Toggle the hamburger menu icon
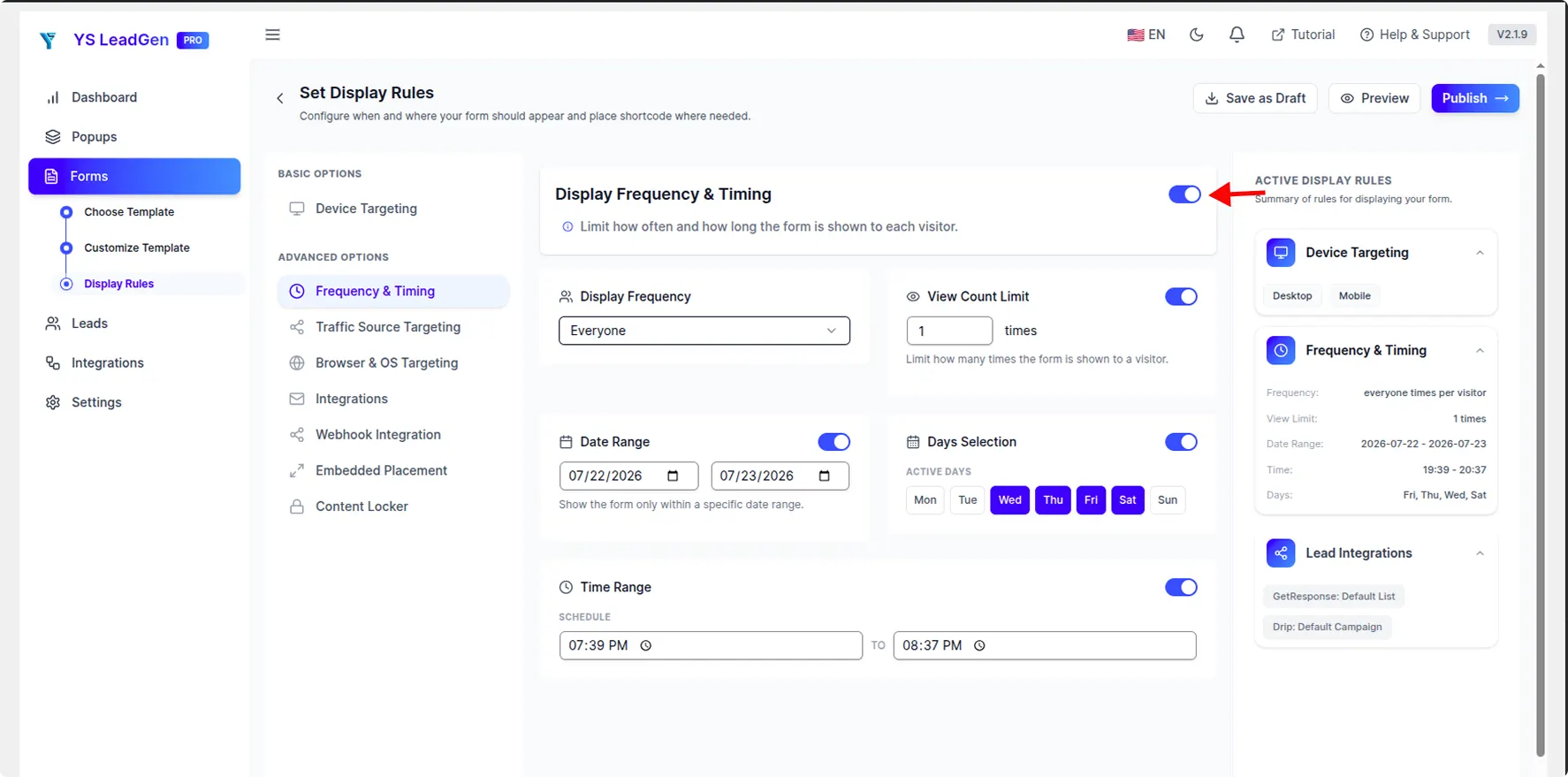 pyautogui.click(x=272, y=34)
